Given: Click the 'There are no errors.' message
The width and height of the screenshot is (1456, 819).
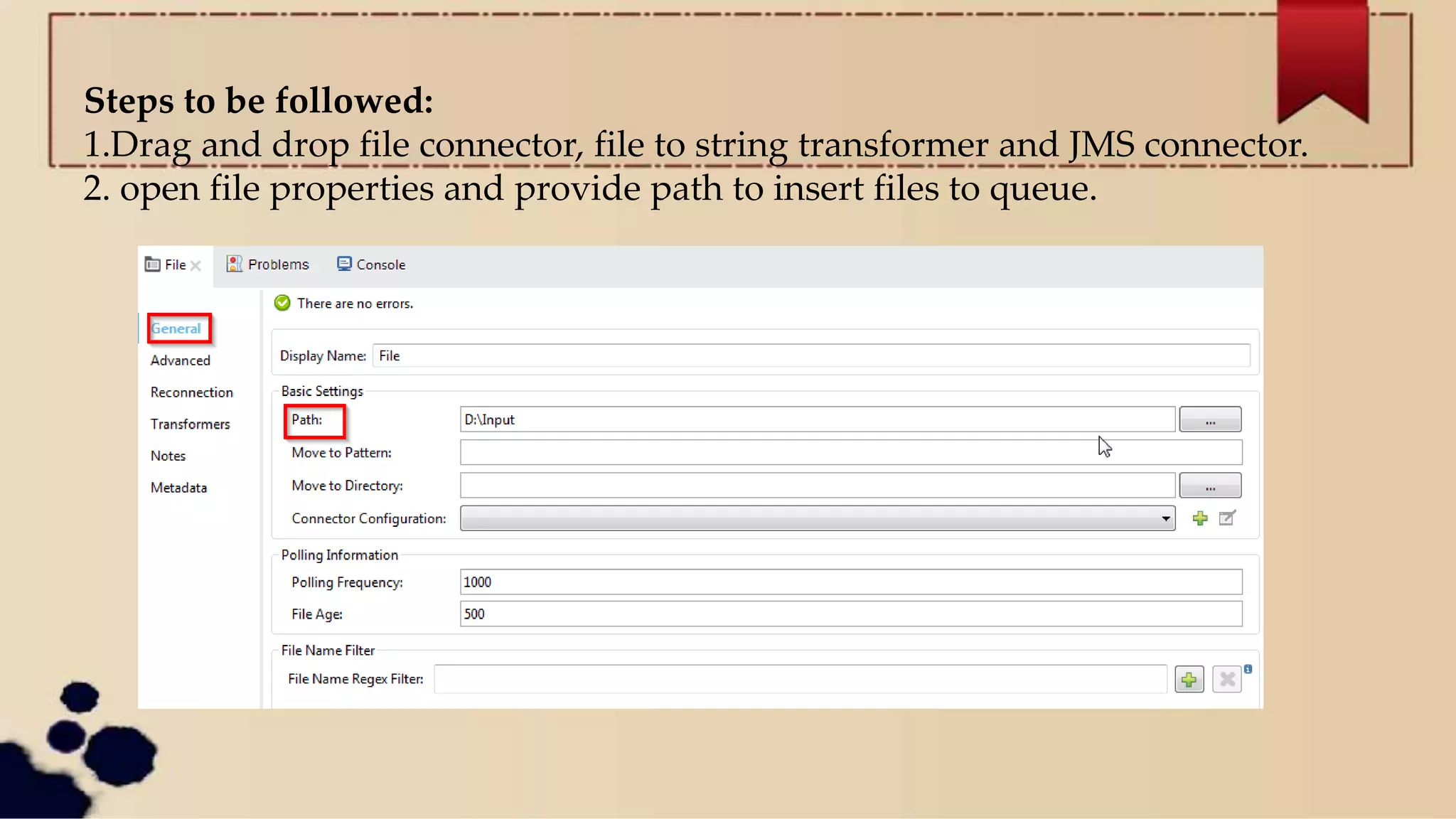Looking at the screenshot, I should tap(355, 304).
